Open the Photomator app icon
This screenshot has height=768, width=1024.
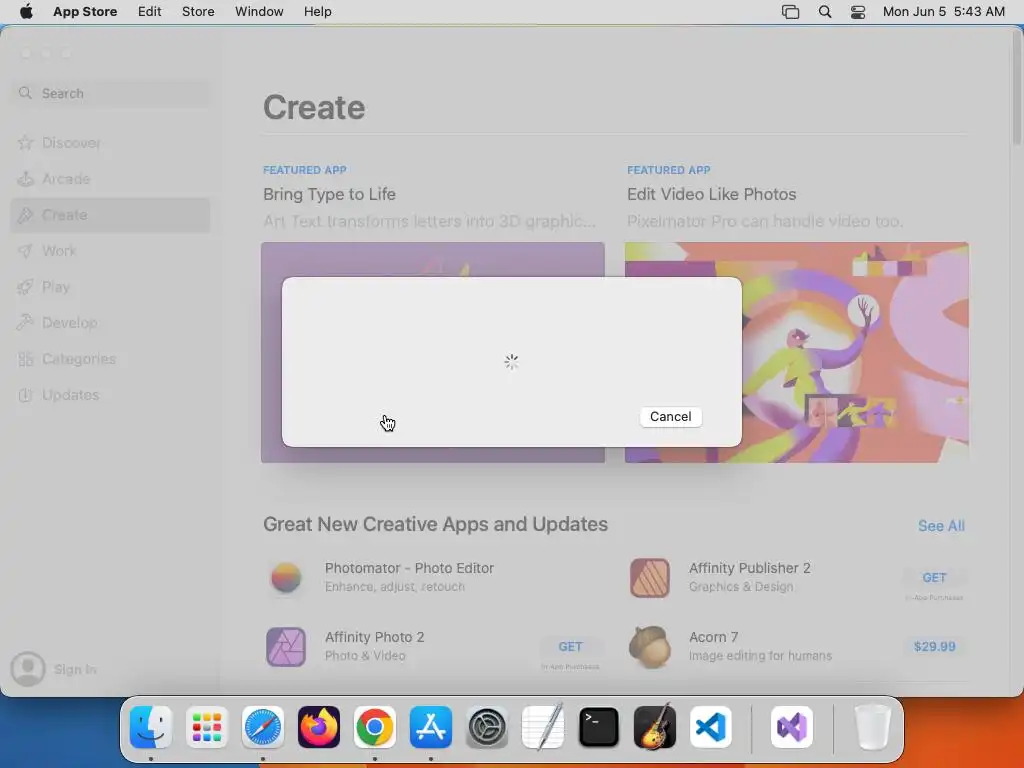click(286, 577)
